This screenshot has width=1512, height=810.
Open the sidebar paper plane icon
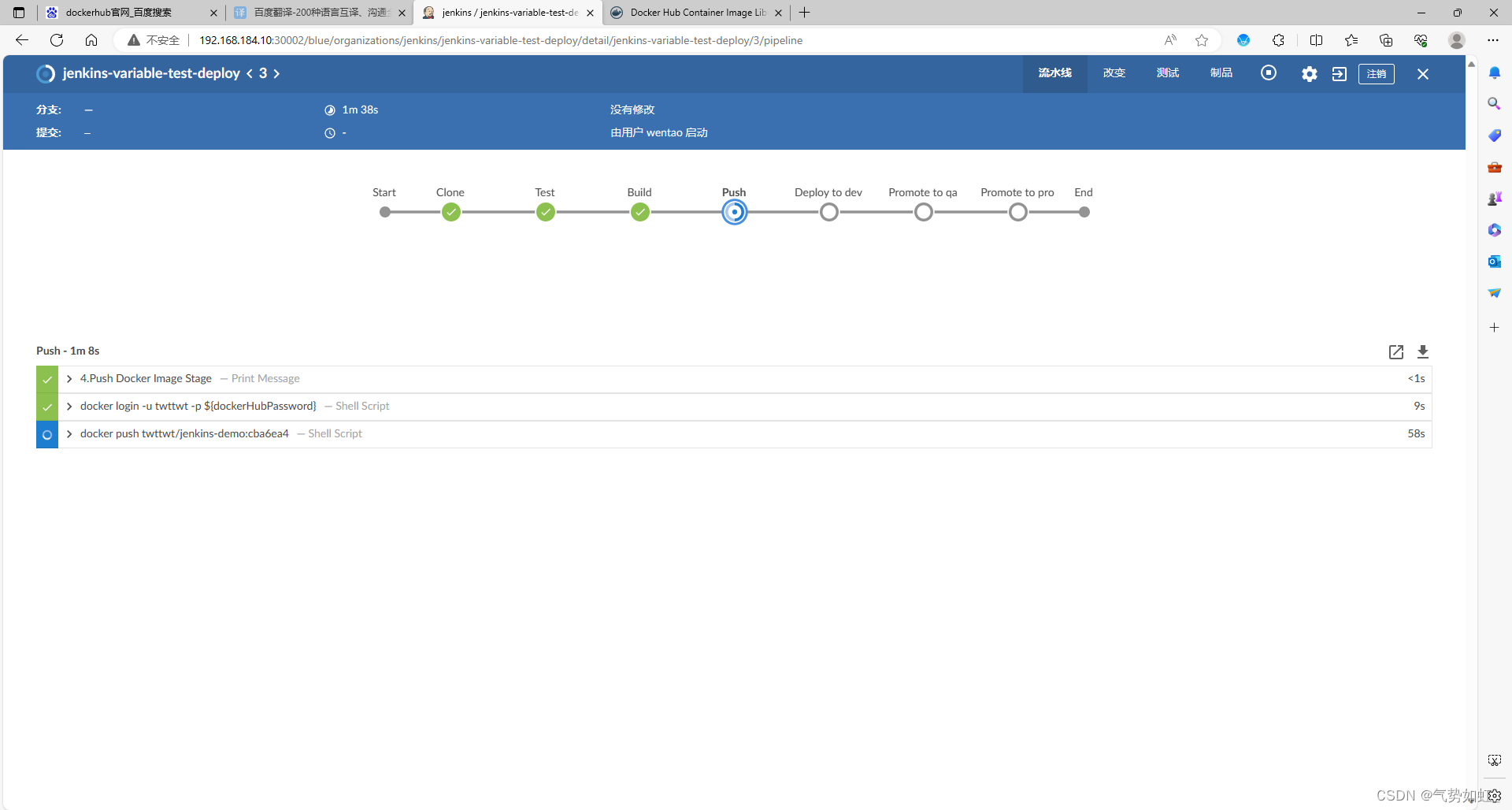click(x=1494, y=293)
